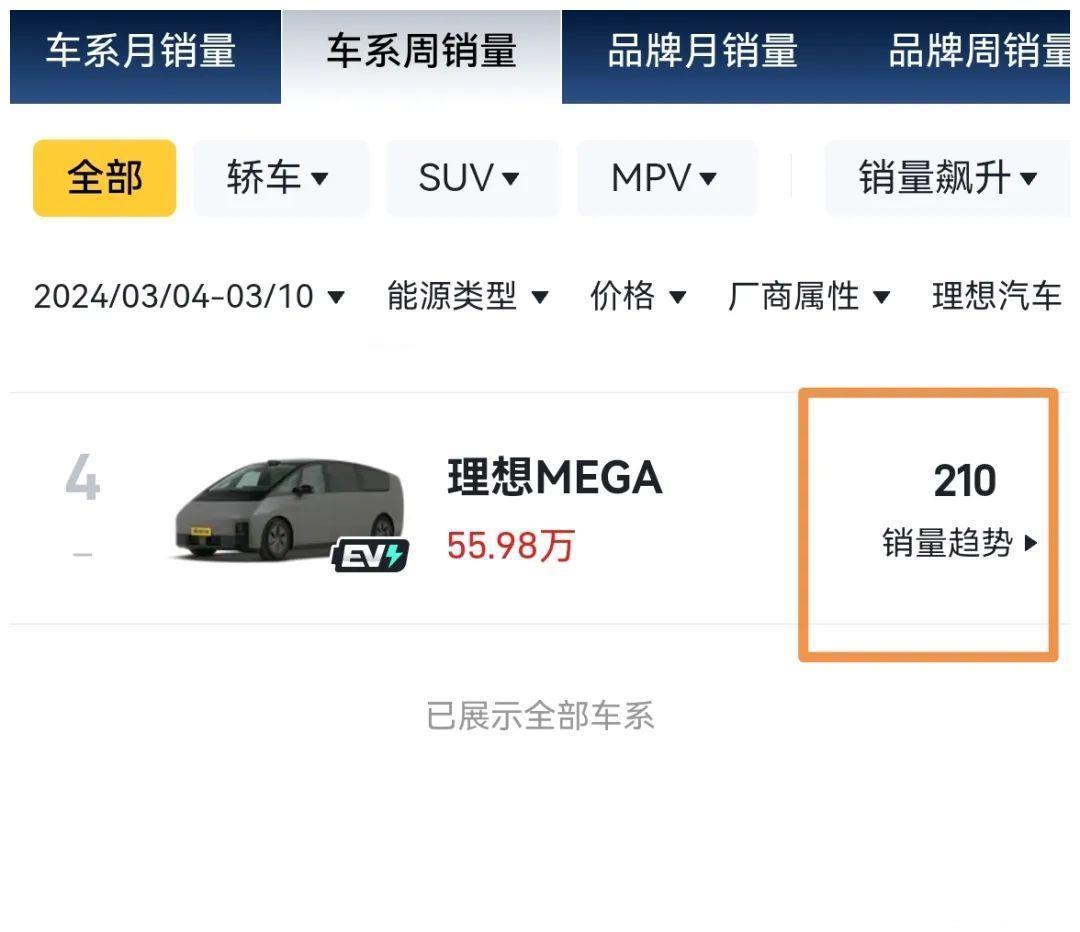The image size is (1080, 932).
Task: Click the EV badge on the car image
Action: pos(370,555)
